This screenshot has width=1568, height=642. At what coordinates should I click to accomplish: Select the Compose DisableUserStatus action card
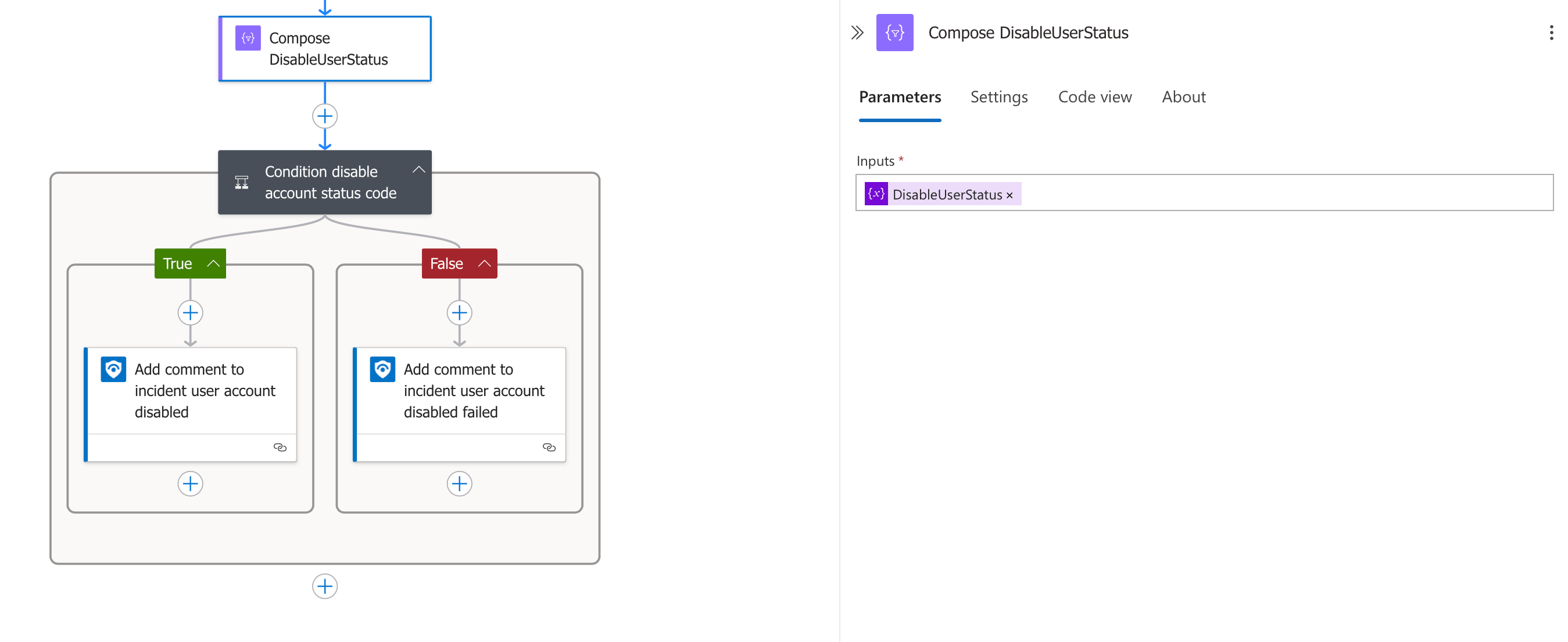(x=324, y=49)
